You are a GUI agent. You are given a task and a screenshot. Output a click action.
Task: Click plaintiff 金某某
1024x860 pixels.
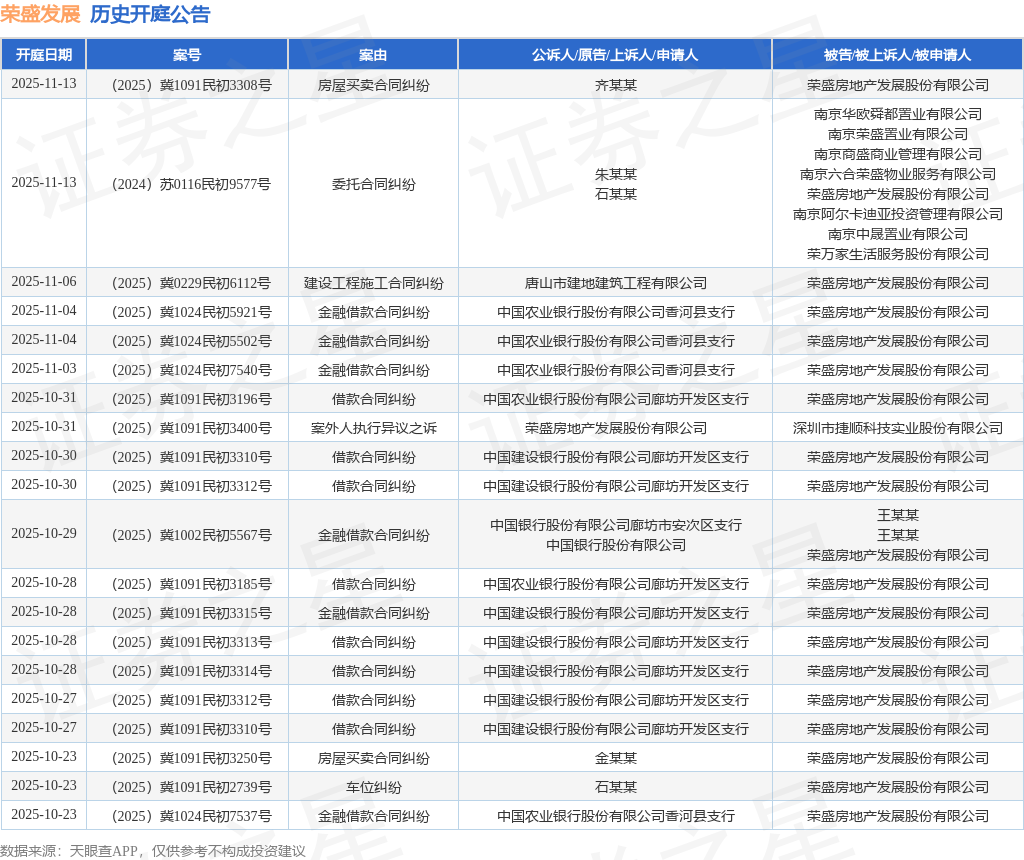tap(615, 757)
